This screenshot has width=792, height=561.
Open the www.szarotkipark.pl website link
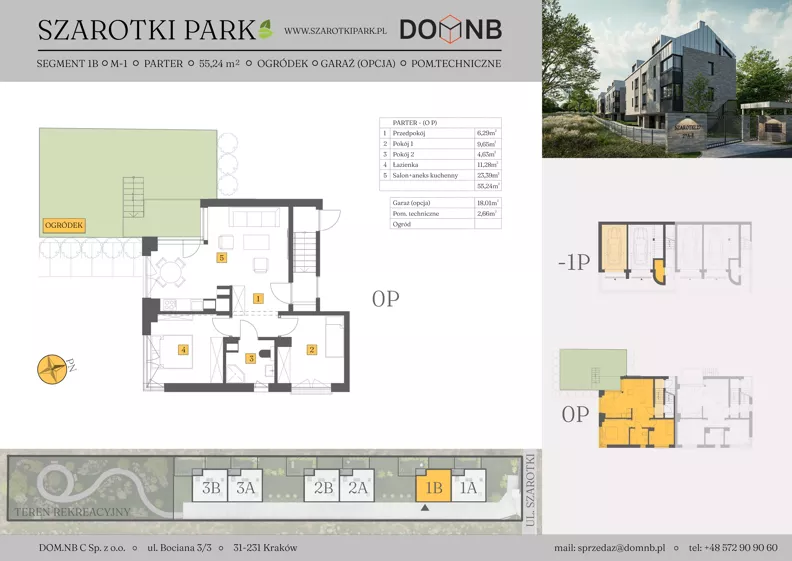335,31
